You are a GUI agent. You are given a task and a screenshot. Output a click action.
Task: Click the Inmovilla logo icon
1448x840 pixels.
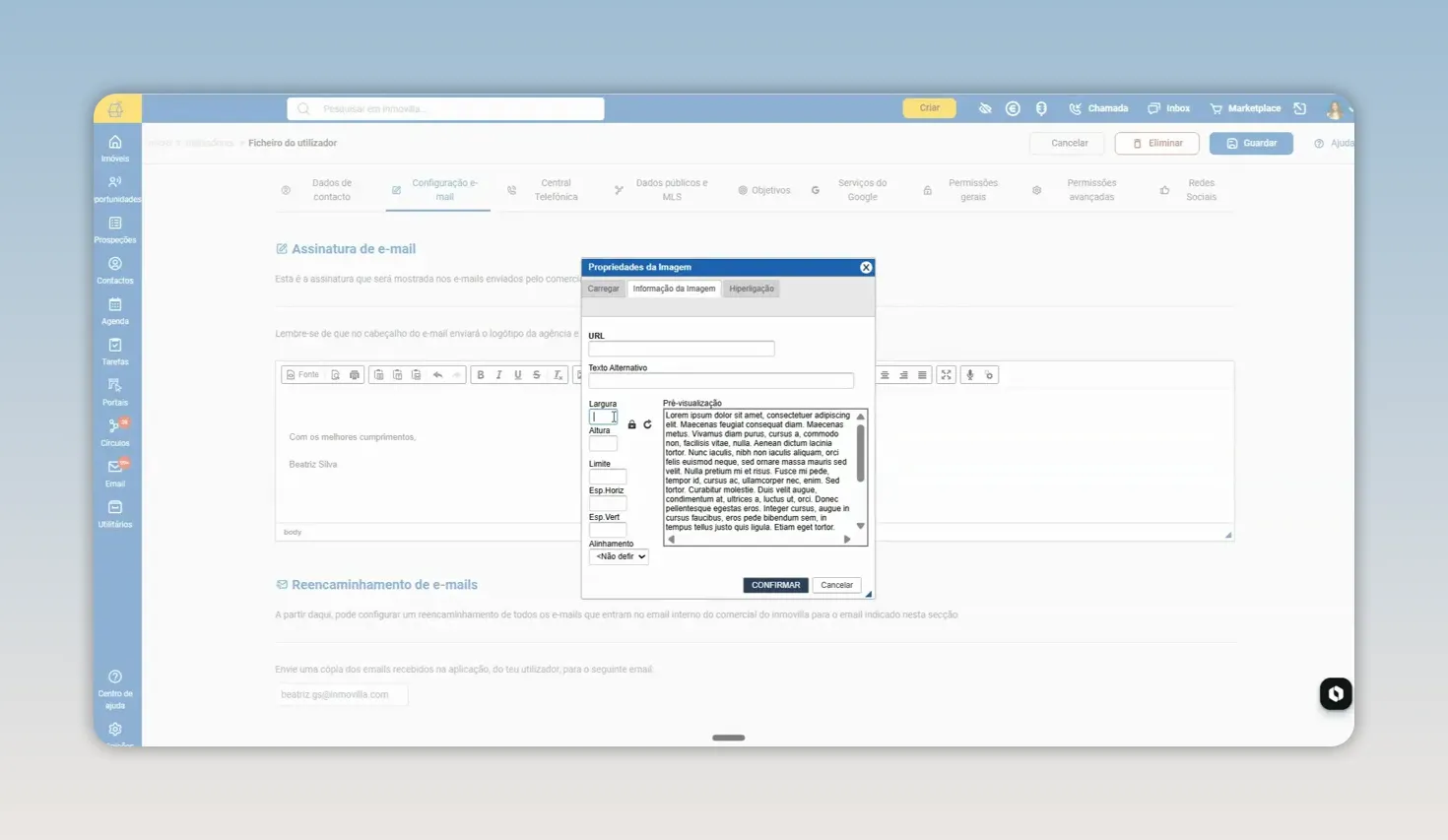pos(116,108)
